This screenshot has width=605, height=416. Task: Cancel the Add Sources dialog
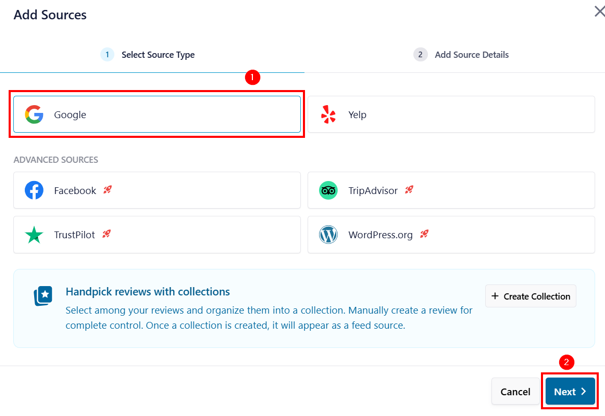tap(515, 392)
